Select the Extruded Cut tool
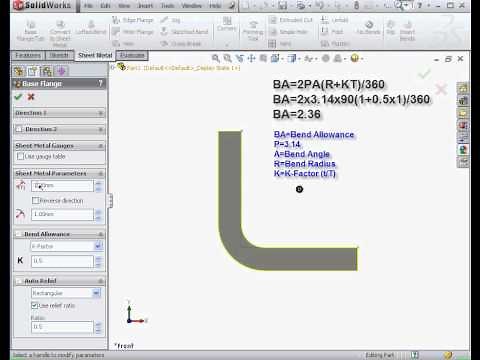480x360 pixels. click(291, 20)
